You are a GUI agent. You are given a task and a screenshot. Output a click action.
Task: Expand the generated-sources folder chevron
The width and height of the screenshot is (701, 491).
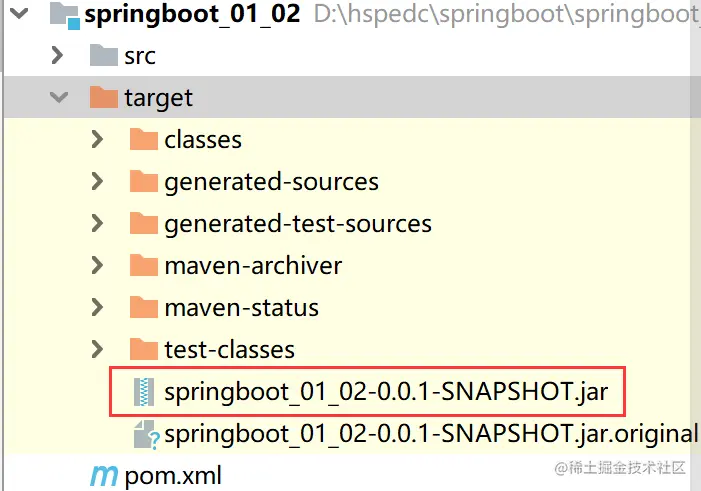coord(97,181)
